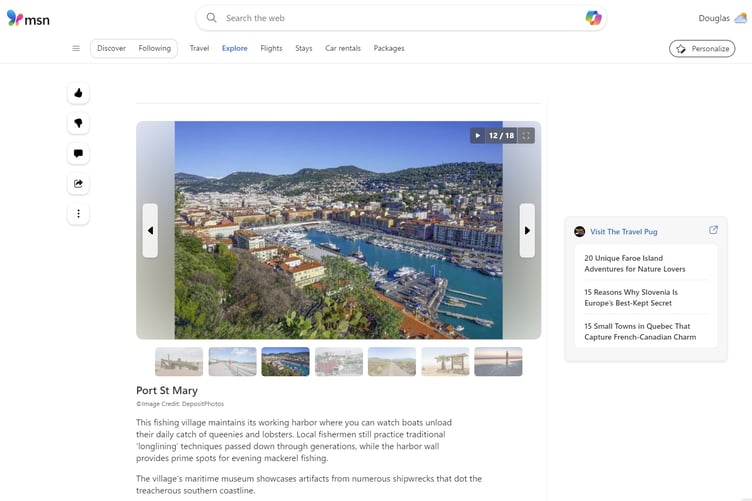
Task: Open the Packages section
Action: (x=388, y=48)
